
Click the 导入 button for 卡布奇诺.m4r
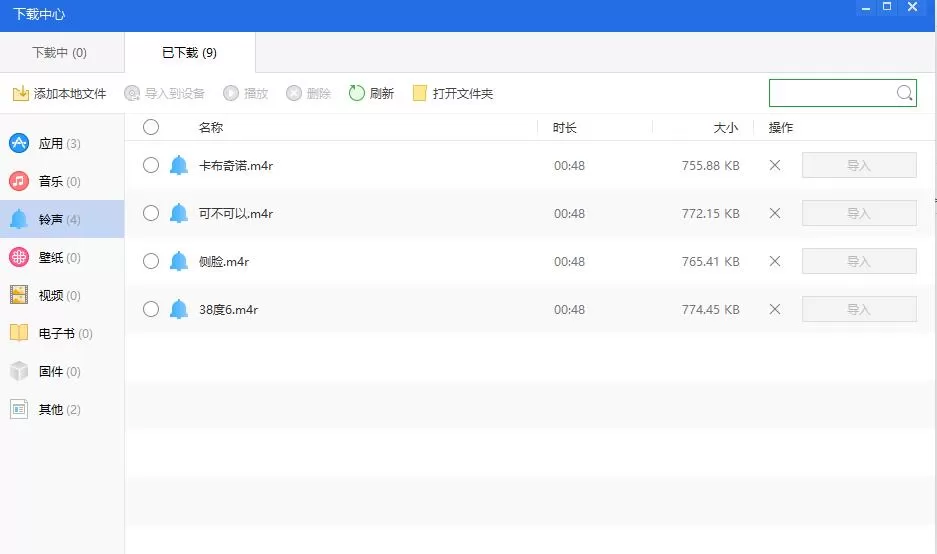[859, 165]
